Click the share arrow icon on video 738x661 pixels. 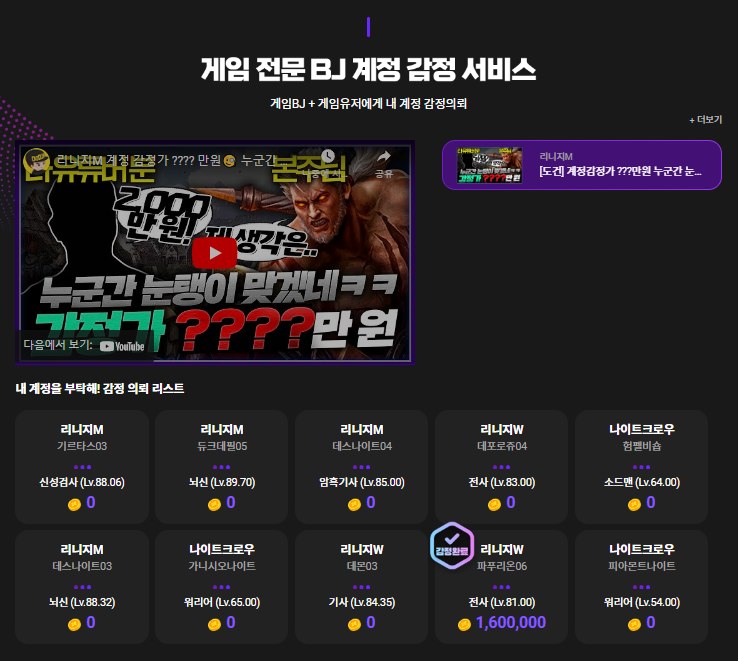tap(384, 157)
